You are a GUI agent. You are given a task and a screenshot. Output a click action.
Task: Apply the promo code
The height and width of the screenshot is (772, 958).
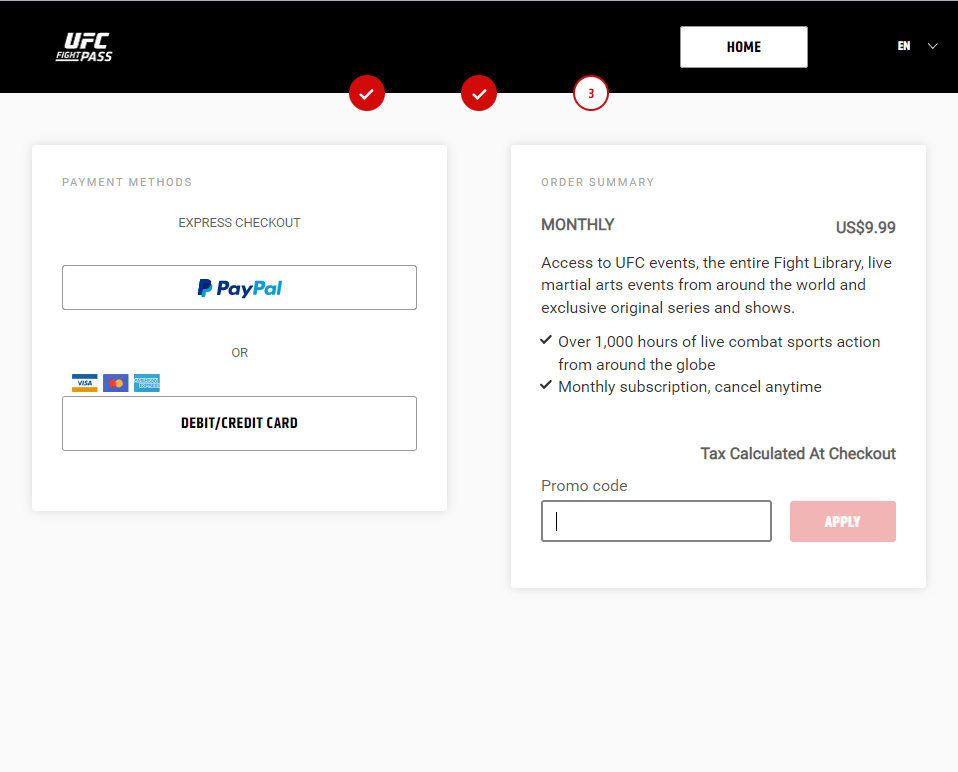click(843, 522)
